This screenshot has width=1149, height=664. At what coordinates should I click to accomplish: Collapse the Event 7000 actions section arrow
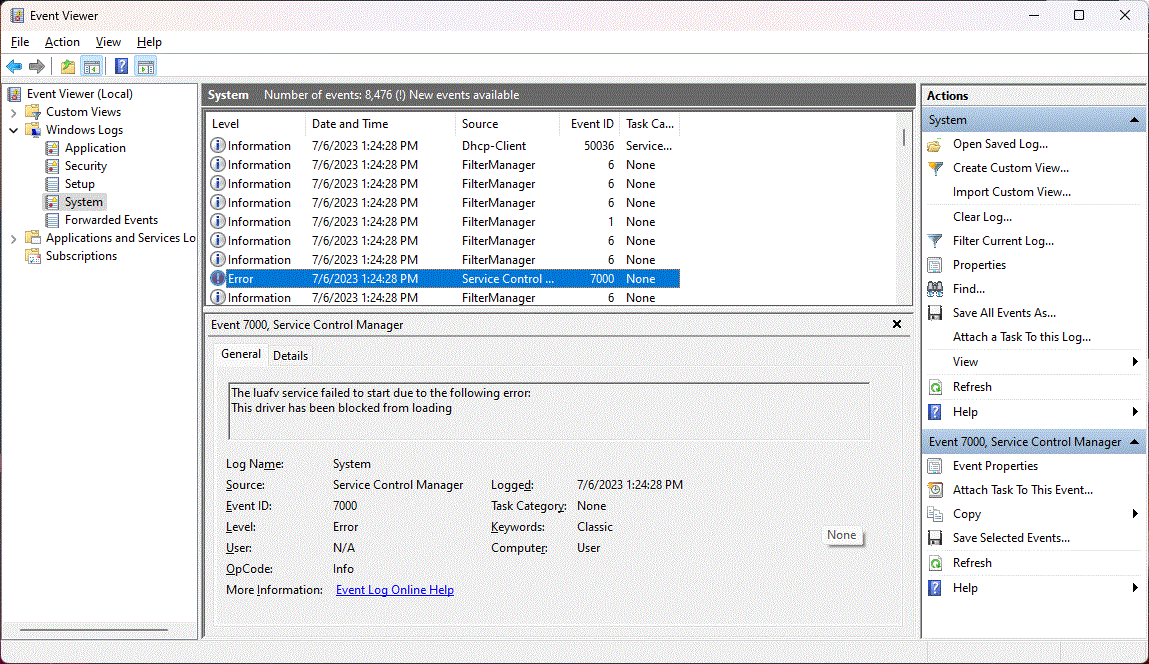click(1134, 442)
